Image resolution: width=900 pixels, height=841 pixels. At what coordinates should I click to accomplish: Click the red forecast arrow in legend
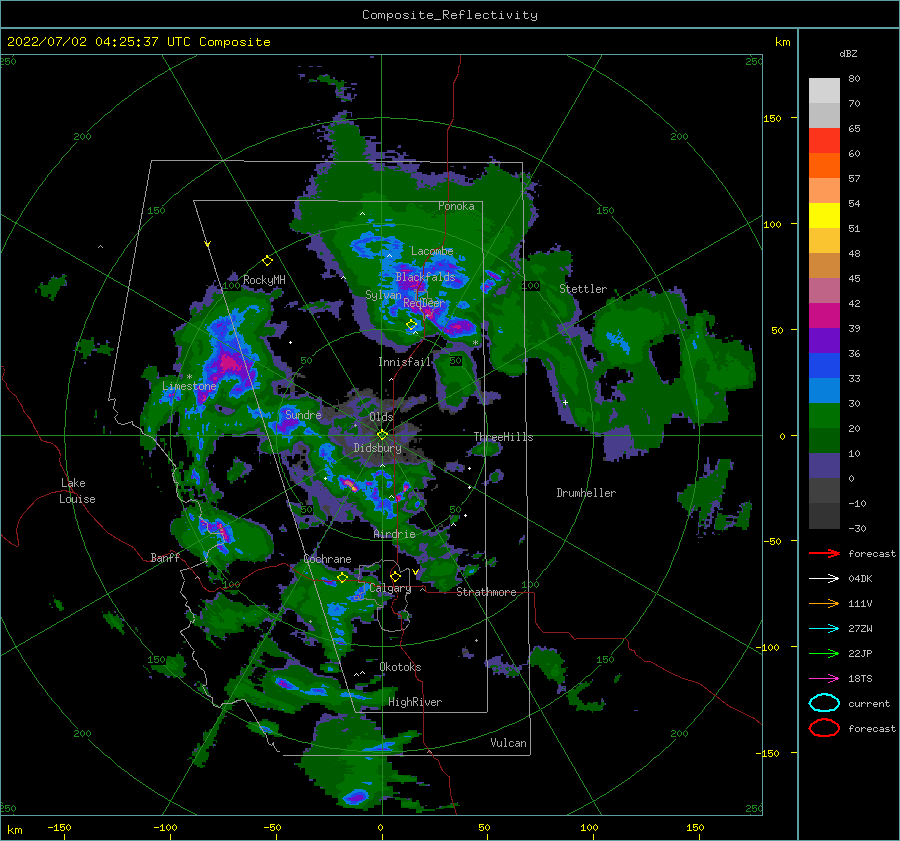click(824, 553)
